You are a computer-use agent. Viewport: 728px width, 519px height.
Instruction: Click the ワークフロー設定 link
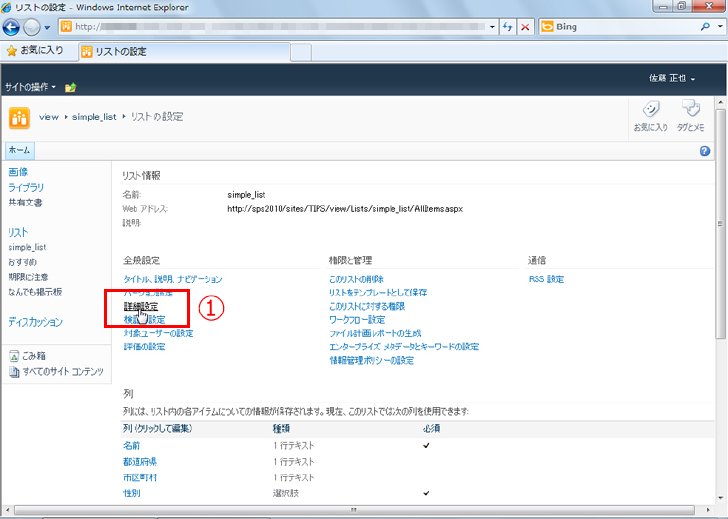tap(357, 320)
